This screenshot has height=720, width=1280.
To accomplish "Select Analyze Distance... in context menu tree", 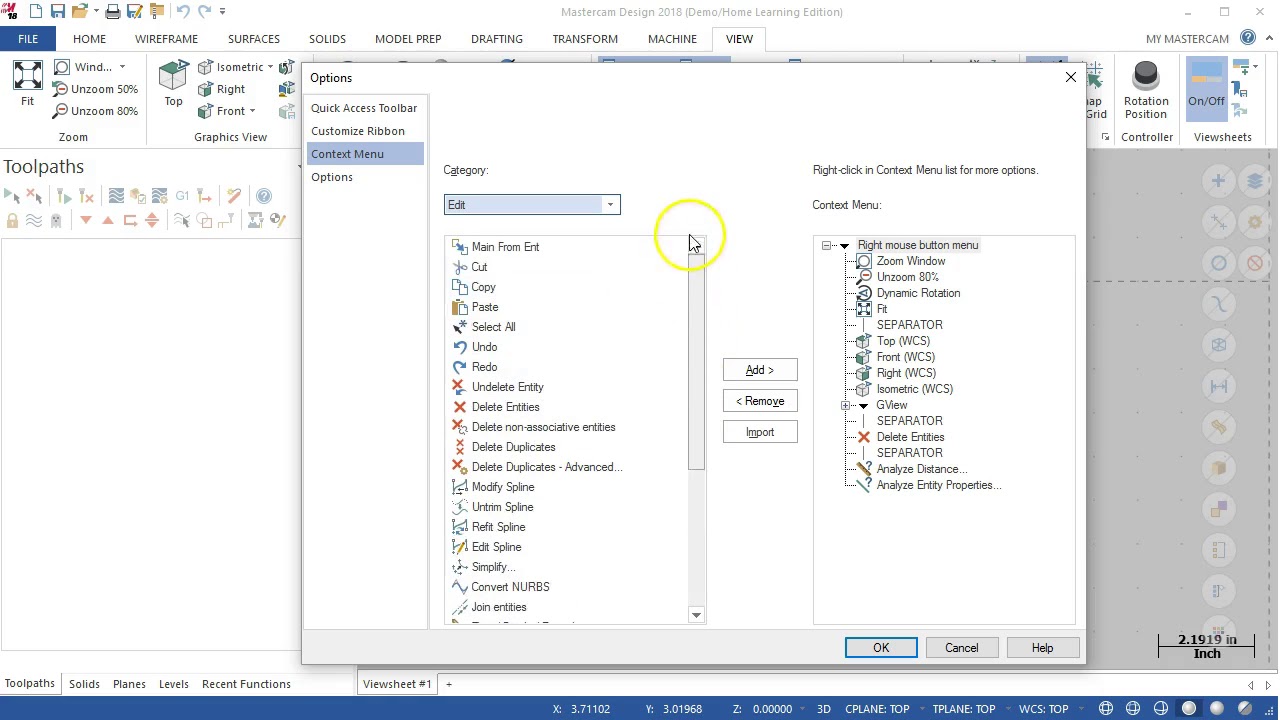I will 922,469.
